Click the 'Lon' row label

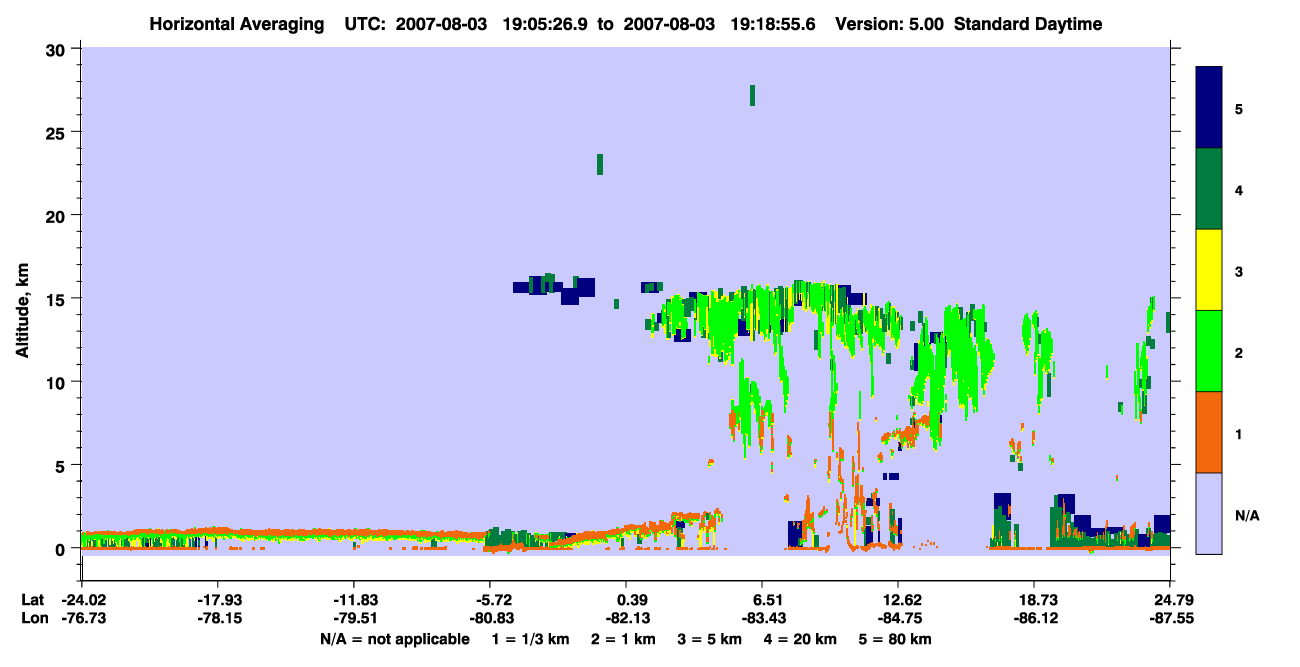coord(33,618)
